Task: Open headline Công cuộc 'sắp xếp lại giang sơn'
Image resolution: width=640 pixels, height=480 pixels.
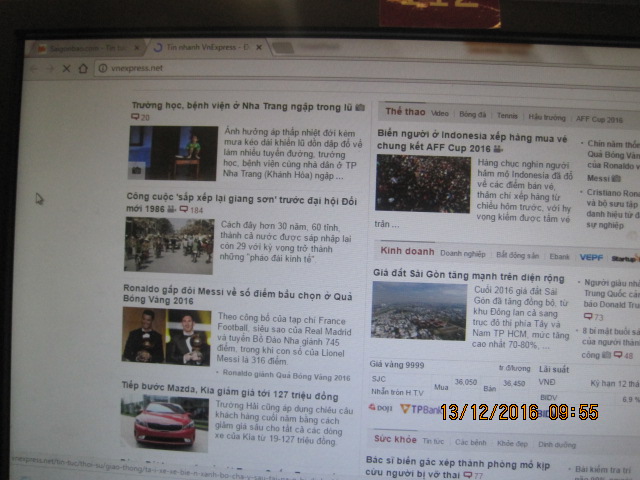Action: click(241, 204)
